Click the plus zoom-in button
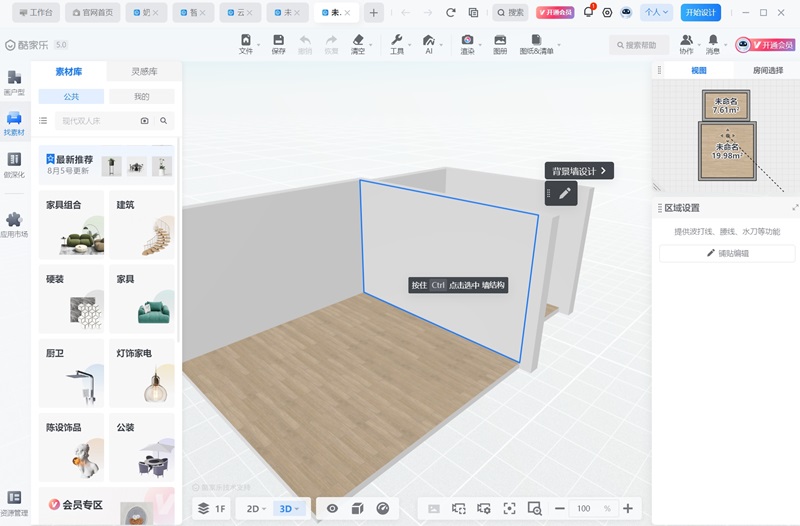The image size is (800, 526). point(628,508)
